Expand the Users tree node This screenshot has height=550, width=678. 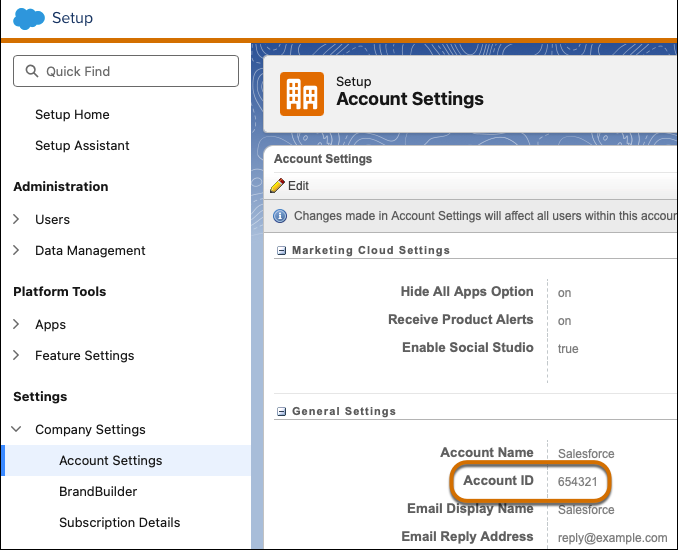point(16,219)
